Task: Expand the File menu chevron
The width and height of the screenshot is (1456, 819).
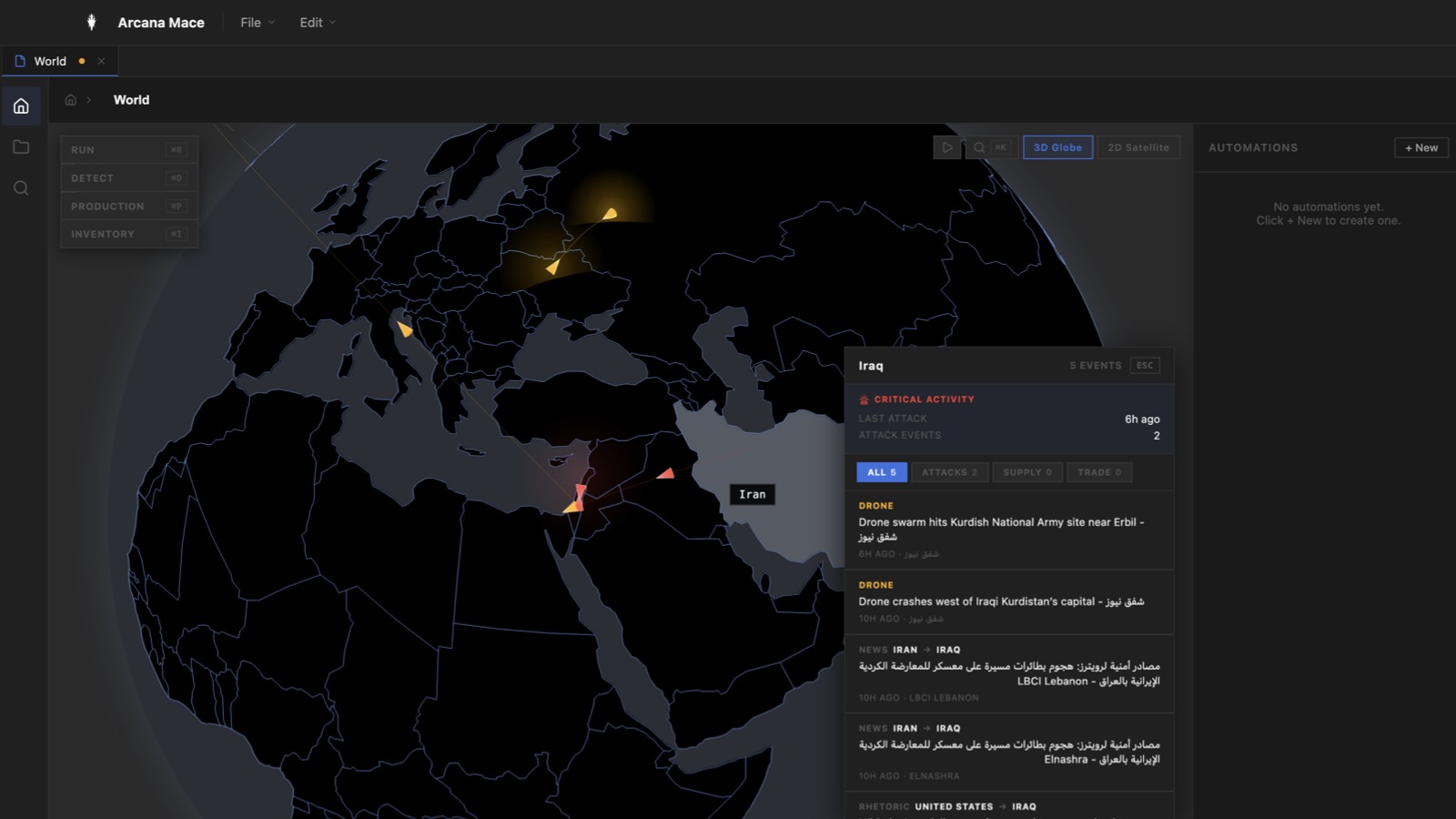Action: 271,23
